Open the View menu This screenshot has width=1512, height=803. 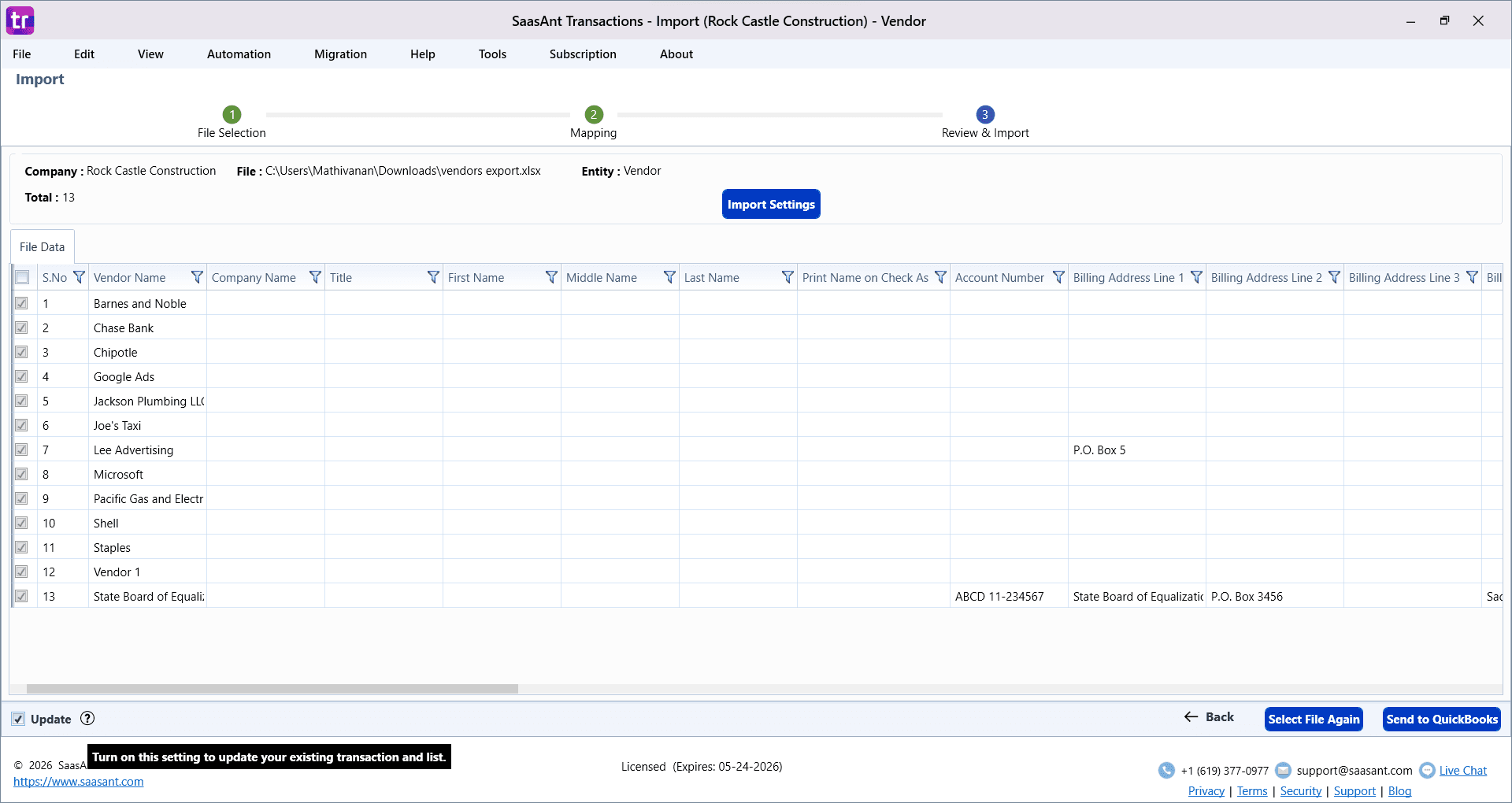click(x=150, y=54)
